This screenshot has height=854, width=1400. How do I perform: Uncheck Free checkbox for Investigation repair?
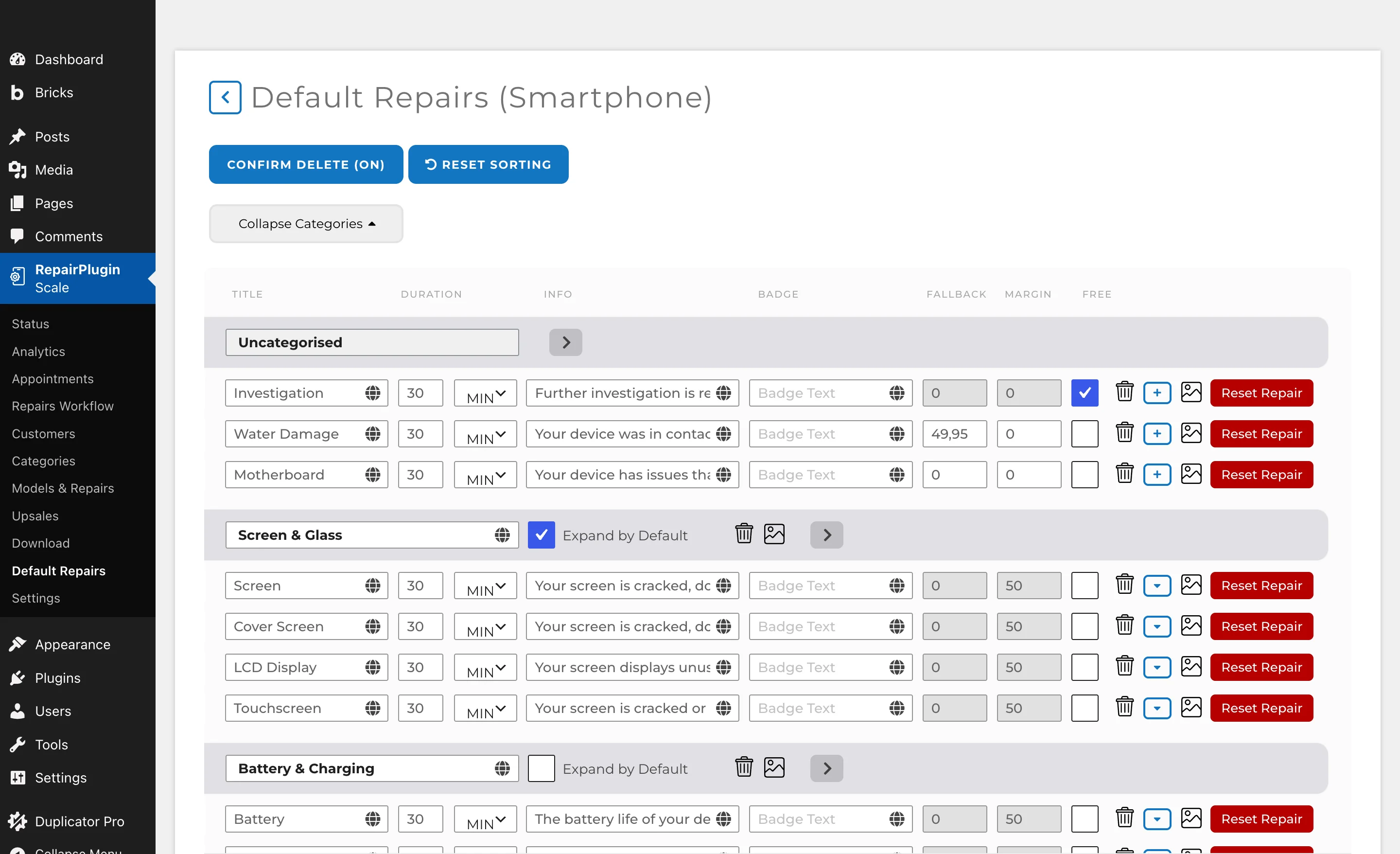1084,392
